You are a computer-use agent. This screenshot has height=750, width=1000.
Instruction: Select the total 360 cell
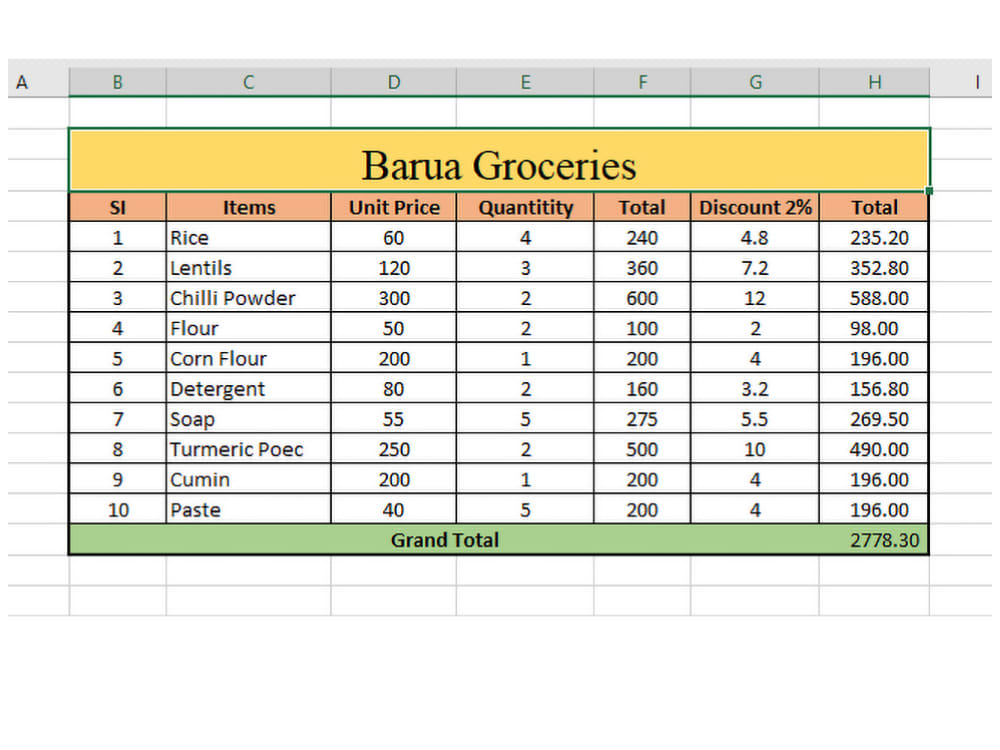[x=642, y=267]
